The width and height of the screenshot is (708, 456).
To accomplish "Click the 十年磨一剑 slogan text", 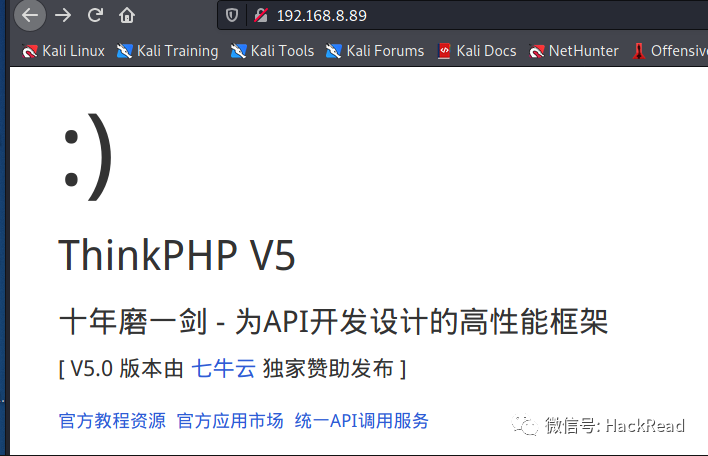I will click(333, 322).
